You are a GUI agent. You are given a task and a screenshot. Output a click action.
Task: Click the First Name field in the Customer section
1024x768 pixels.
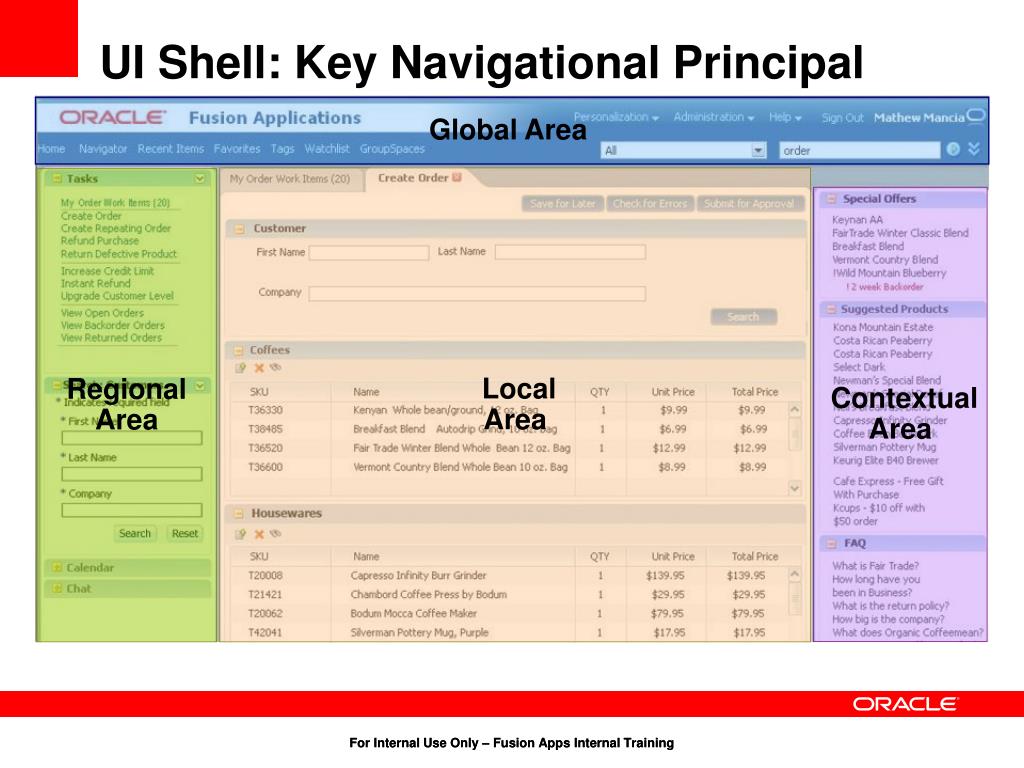(x=369, y=253)
